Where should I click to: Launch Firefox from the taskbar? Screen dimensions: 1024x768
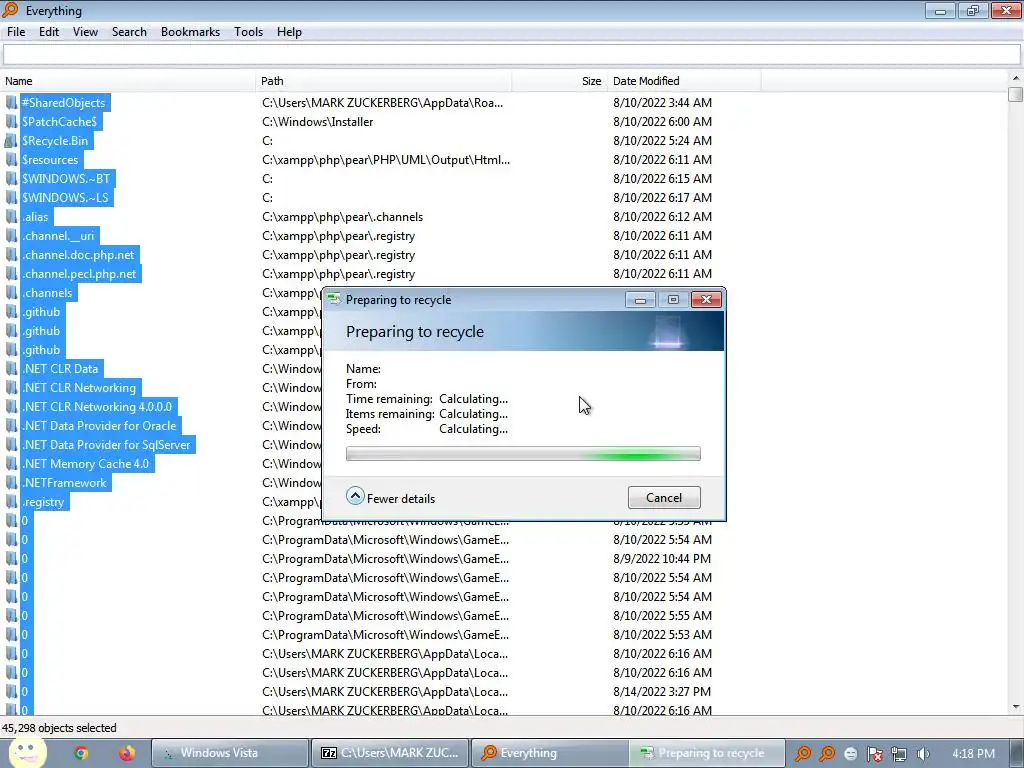(x=127, y=753)
